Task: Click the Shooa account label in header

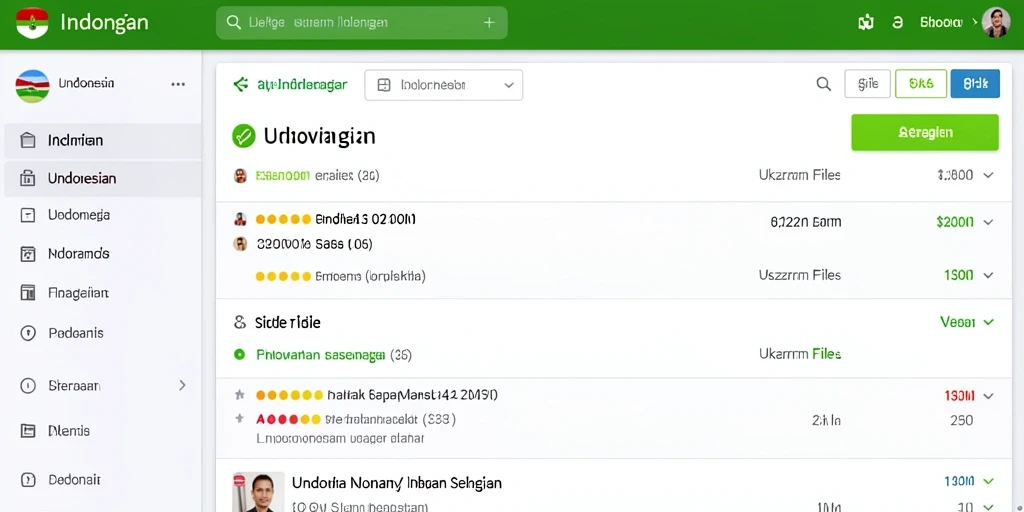Action: pyautogui.click(x=941, y=22)
